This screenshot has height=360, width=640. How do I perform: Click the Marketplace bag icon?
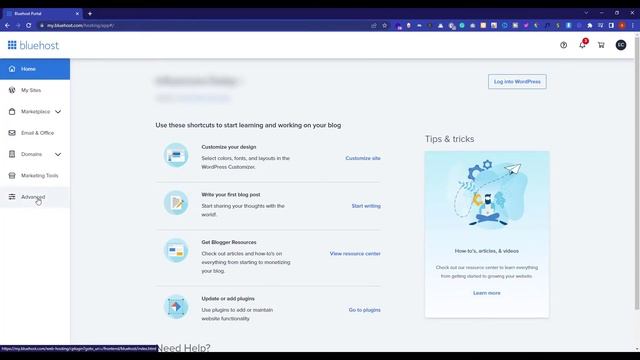[x=12, y=111]
